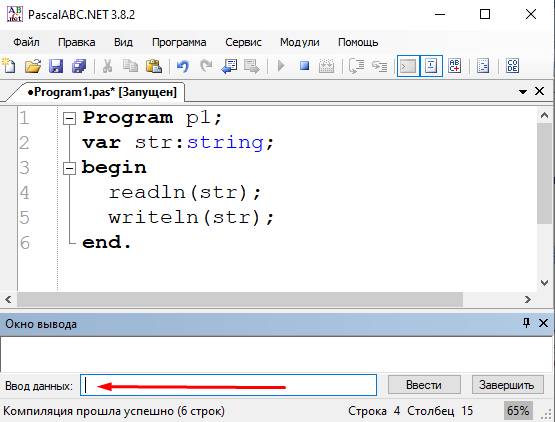
Task: Click the Ввести button
Action: [x=424, y=385]
